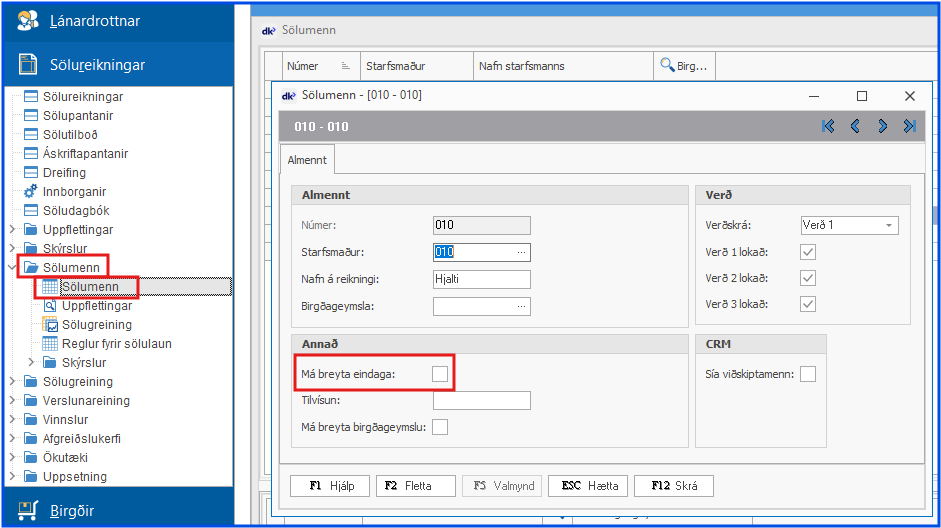Open Starfsmaður lookup ellipsis button

(521, 252)
